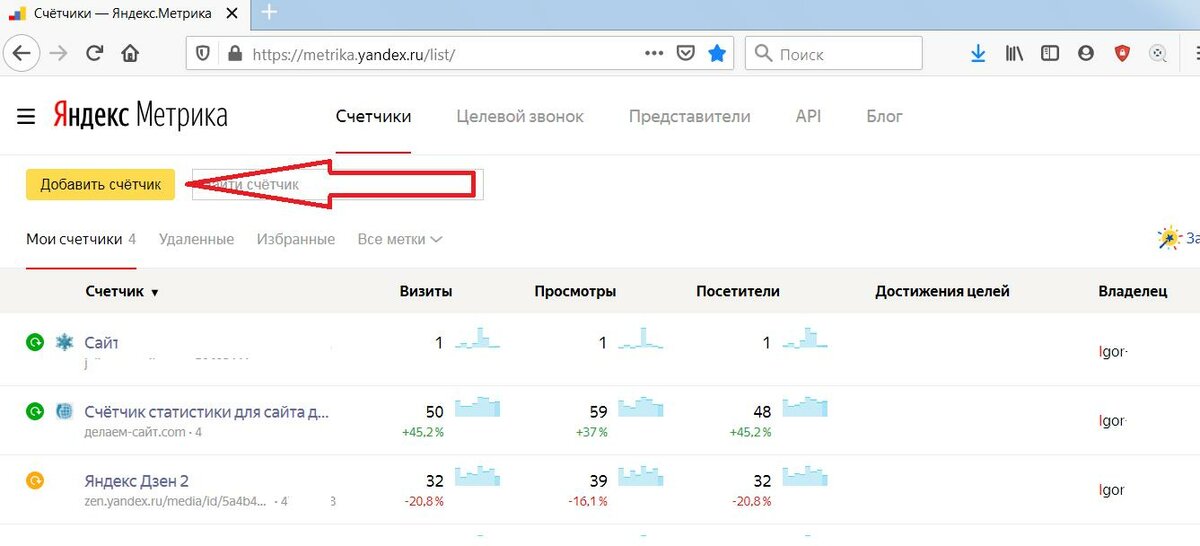Viewport: 1200px width, 546px height.
Task: Sort the list by Счетчик column arrow
Action: tap(154, 293)
